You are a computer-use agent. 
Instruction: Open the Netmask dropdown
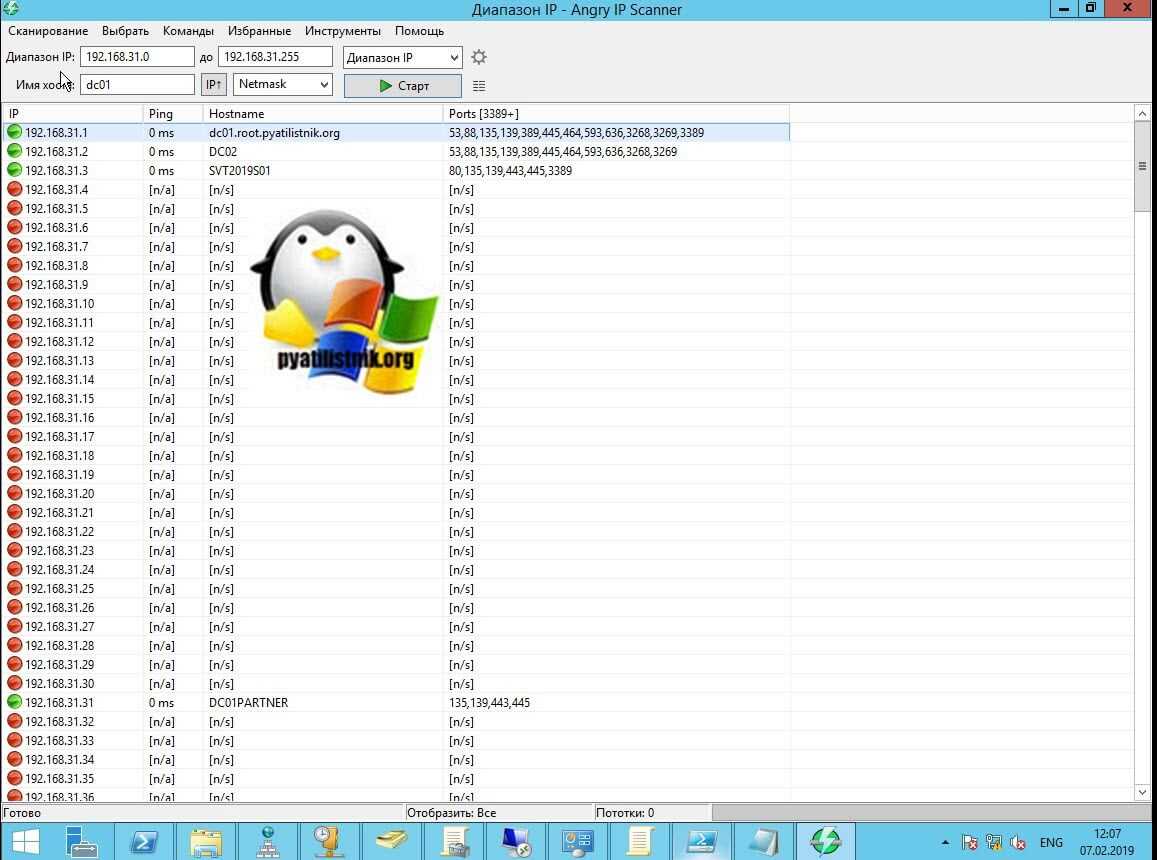(x=283, y=85)
